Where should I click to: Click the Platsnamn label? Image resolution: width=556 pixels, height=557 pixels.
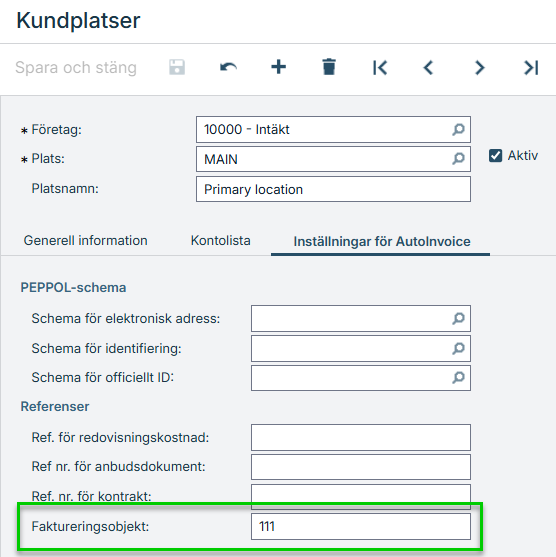(65, 188)
